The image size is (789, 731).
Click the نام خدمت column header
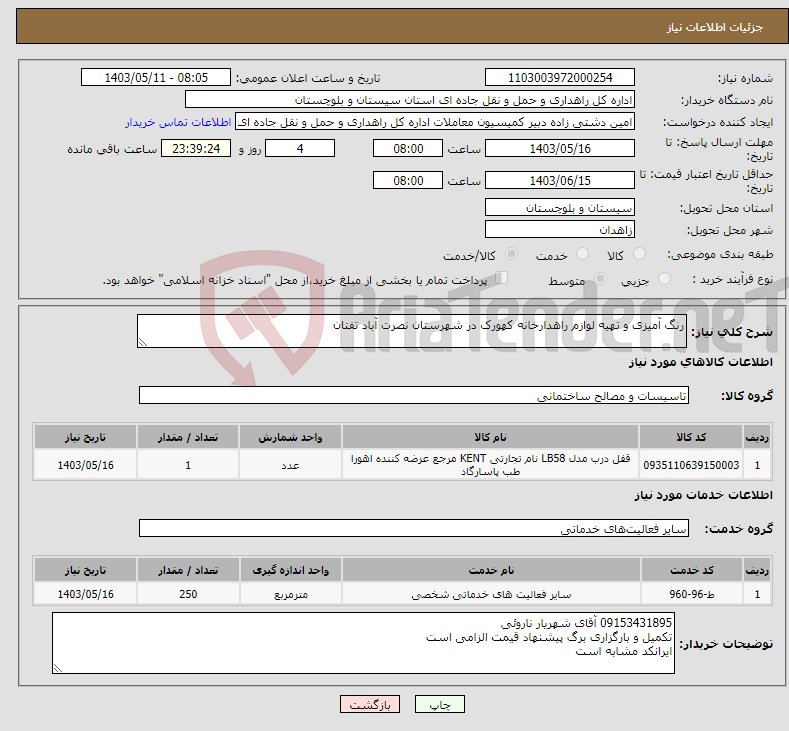[491, 570]
